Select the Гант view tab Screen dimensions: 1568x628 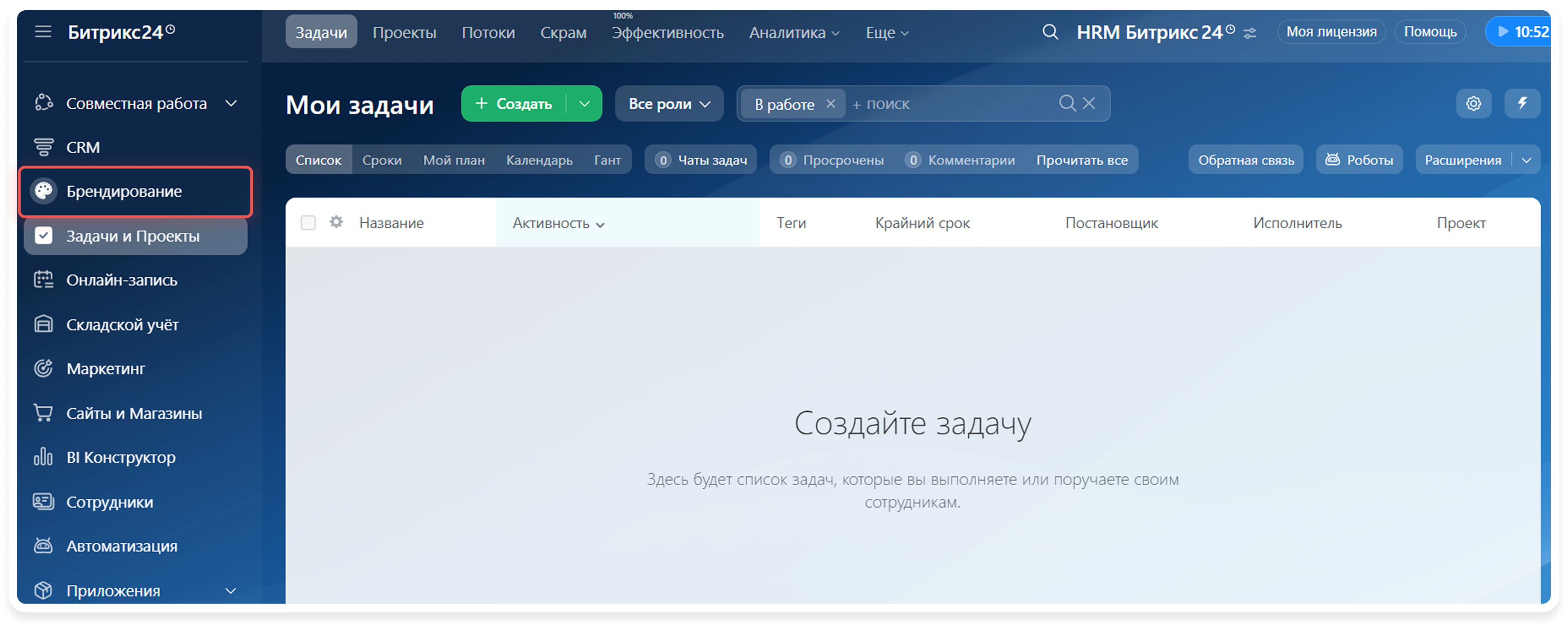point(607,160)
